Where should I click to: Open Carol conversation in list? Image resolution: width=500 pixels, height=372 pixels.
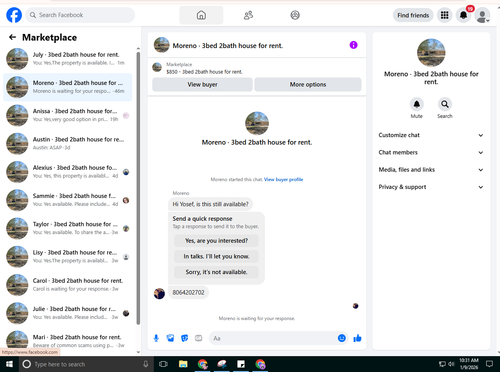point(68,285)
